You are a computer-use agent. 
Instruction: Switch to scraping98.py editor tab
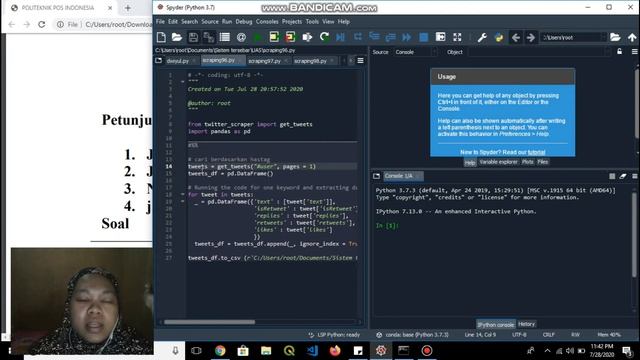[310, 61]
